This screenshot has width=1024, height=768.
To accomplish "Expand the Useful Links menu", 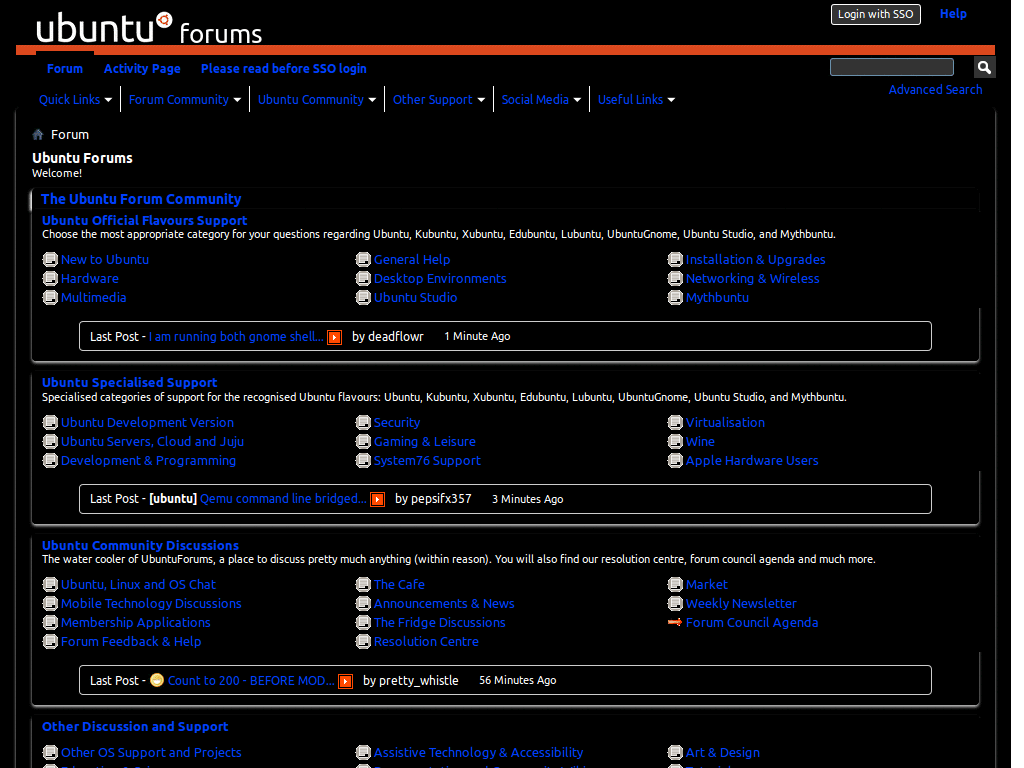I will [636, 99].
